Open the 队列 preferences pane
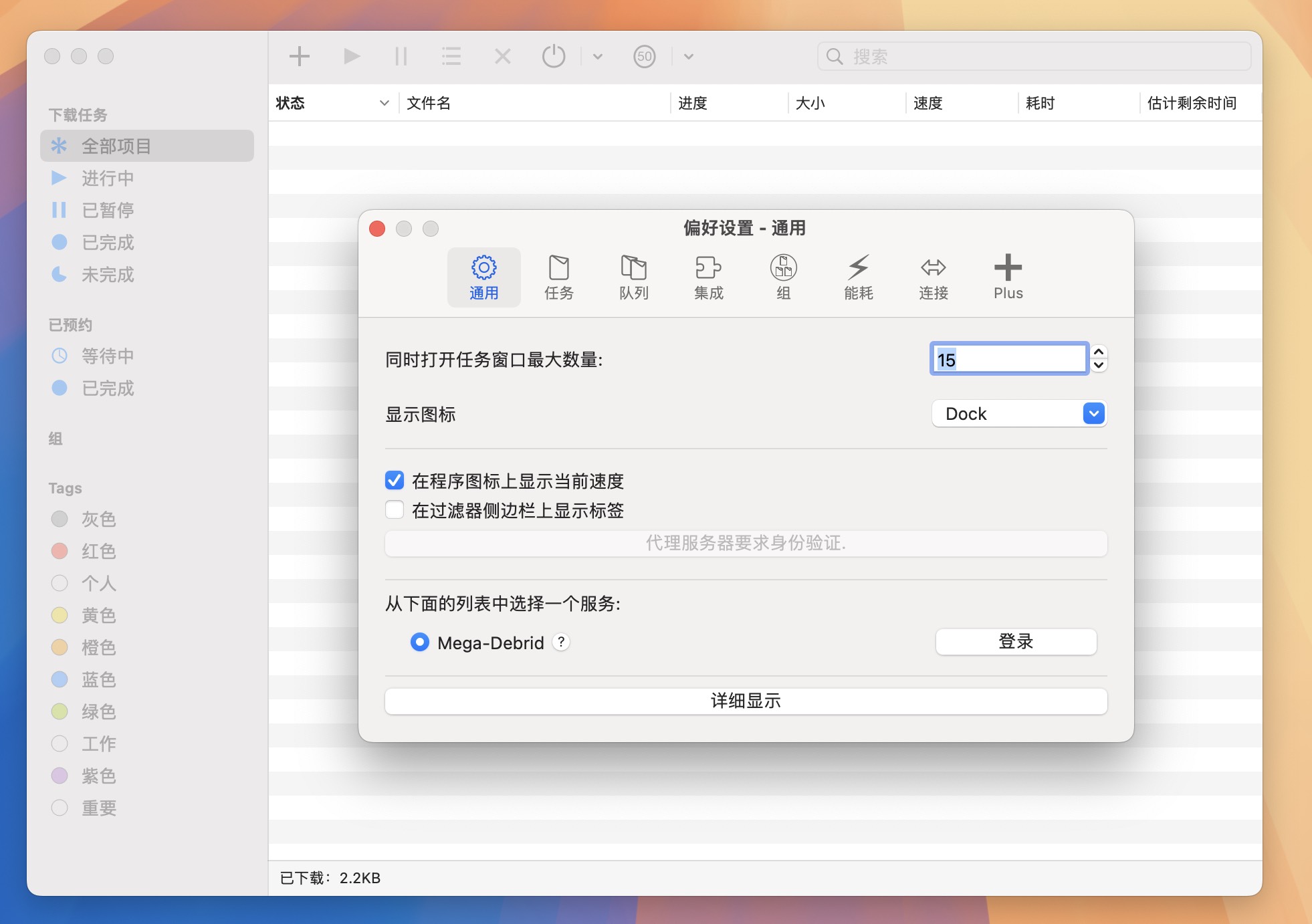This screenshot has width=1312, height=924. pos(634,277)
